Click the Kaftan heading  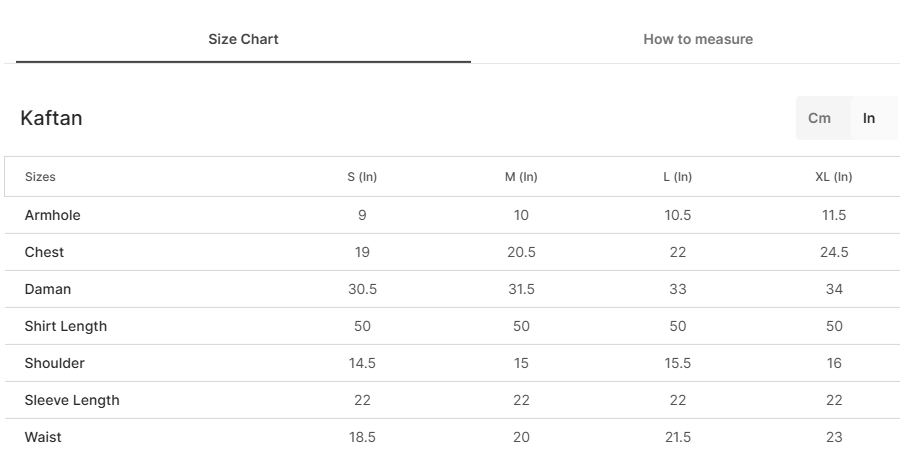51,118
